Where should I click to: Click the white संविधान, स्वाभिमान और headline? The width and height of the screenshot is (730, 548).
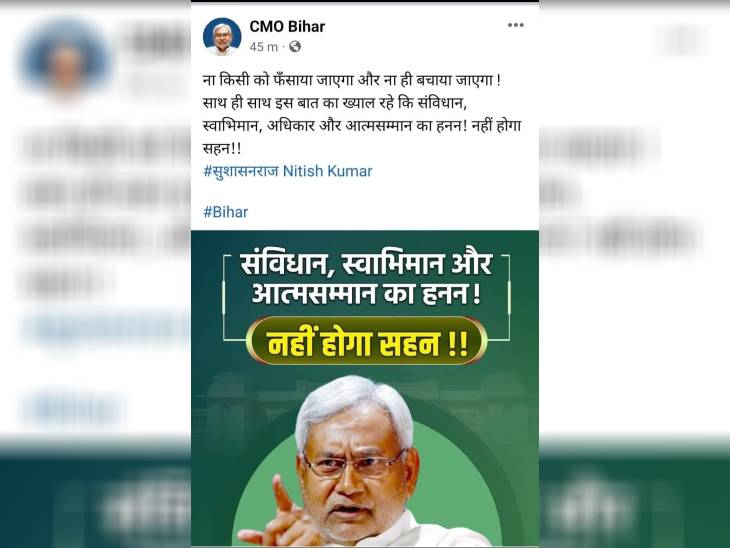(x=366, y=265)
